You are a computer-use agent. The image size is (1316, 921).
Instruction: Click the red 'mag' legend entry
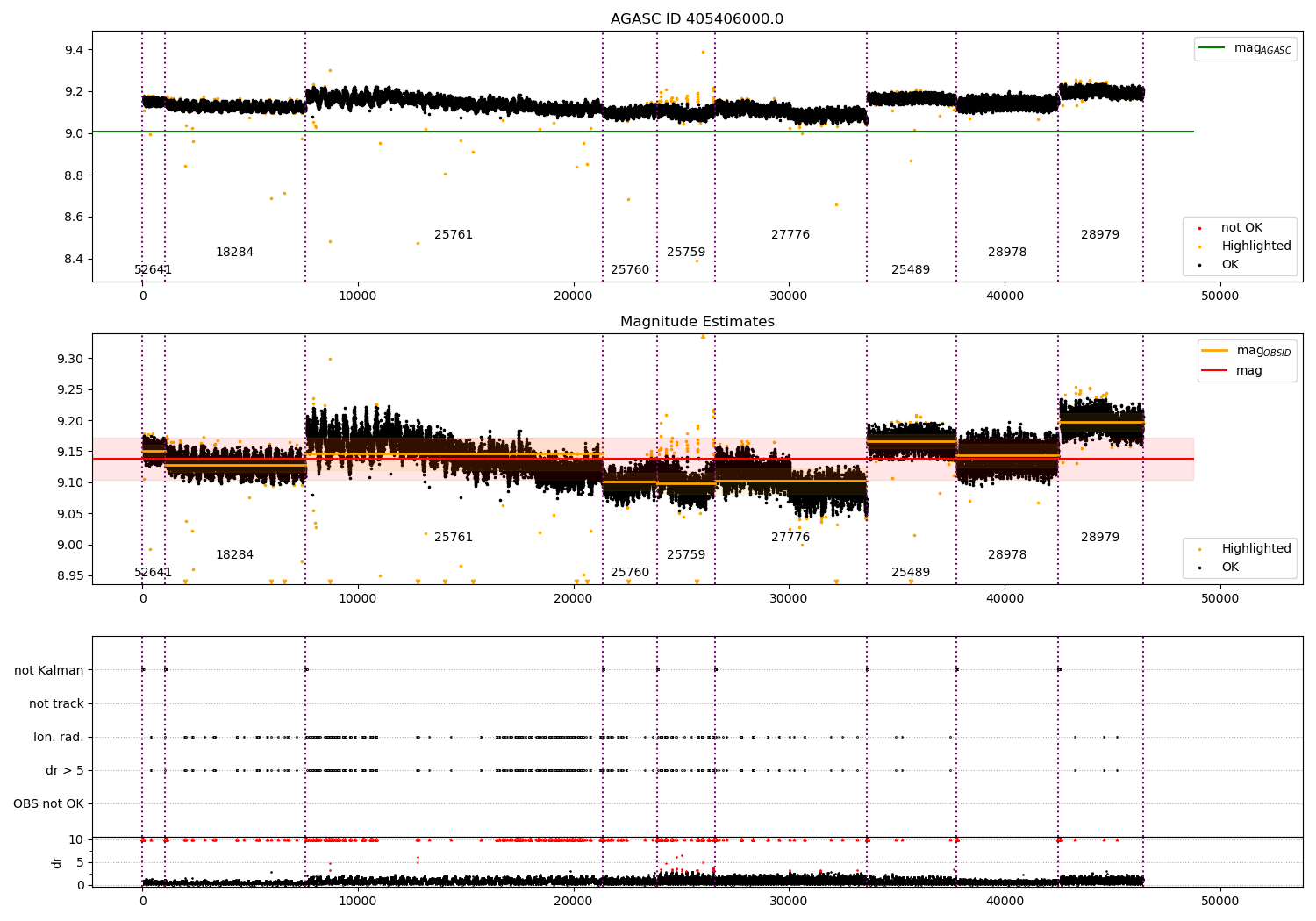[x=1233, y=371]
